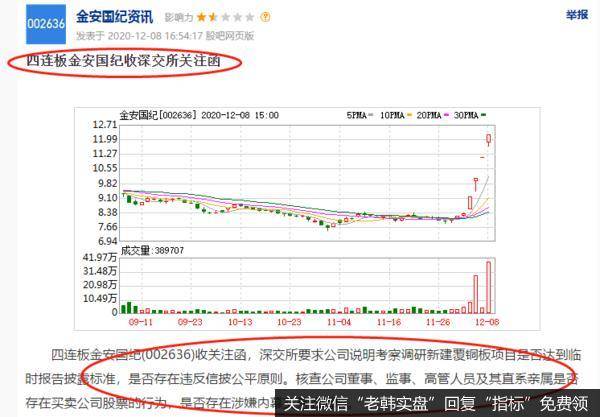Screen dimensions: 600x417
Task: Click the 9.82 price axis label
Action: [108, 183]
